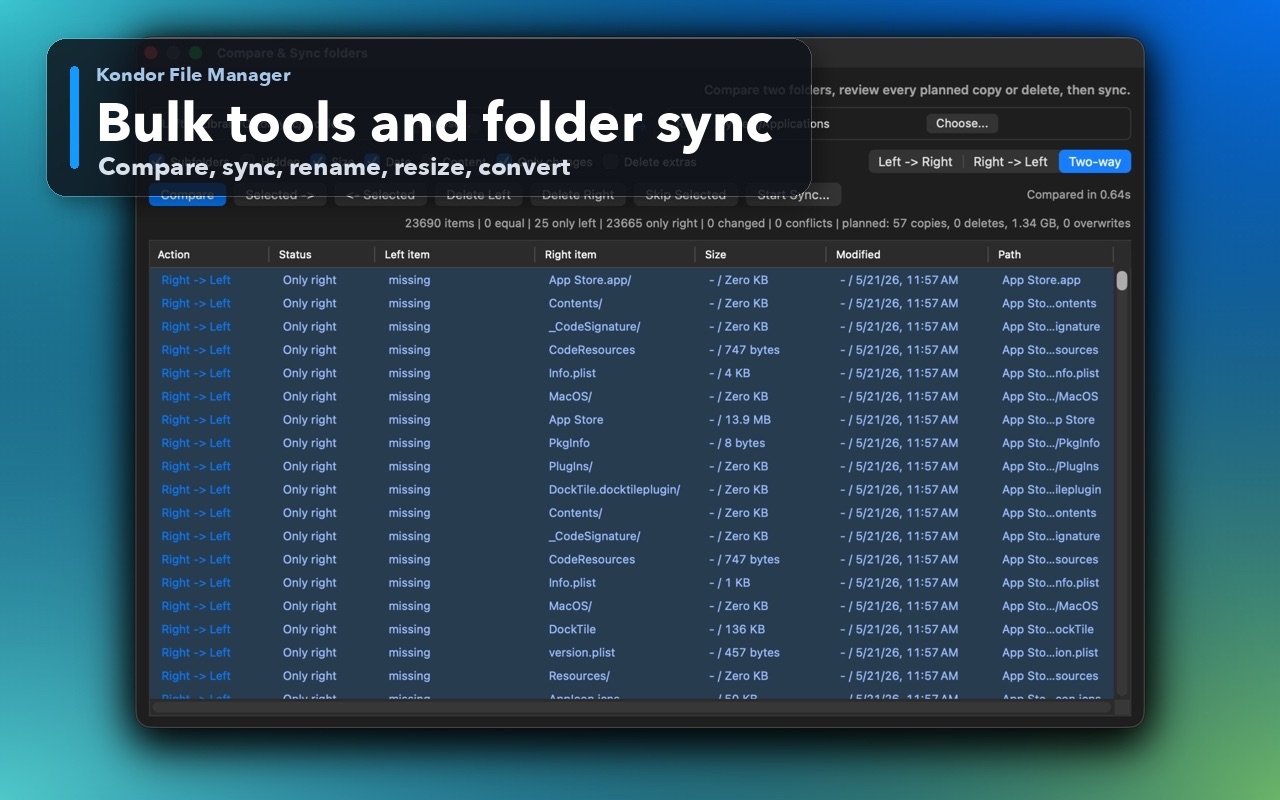Viewport: 1280px width, 800px height.
Task: Click the '- / 13.9 MB' size cell
Action: (x=740, y=420)
